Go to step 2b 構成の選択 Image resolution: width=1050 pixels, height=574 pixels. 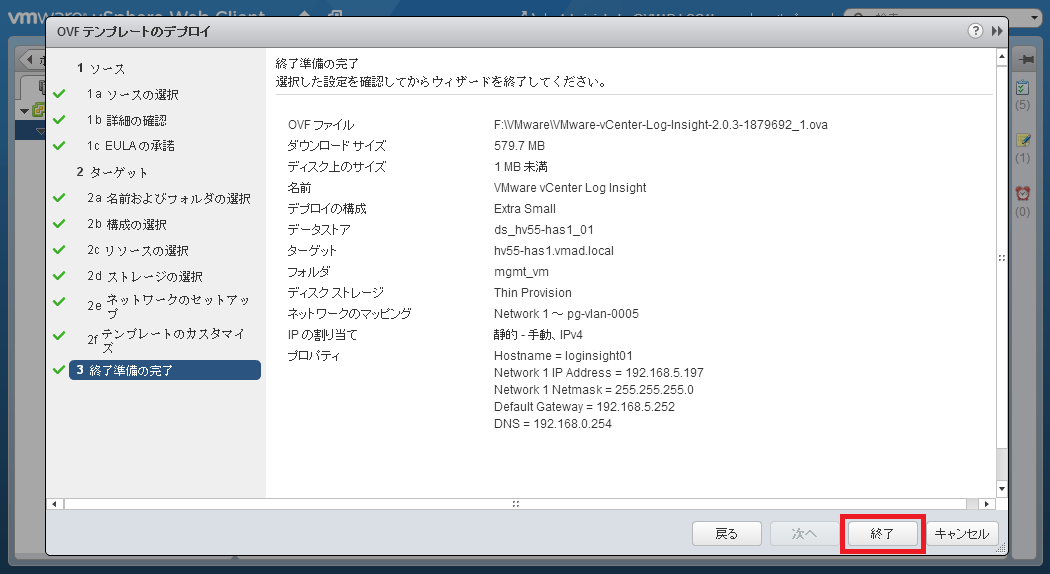pos(127,224)
